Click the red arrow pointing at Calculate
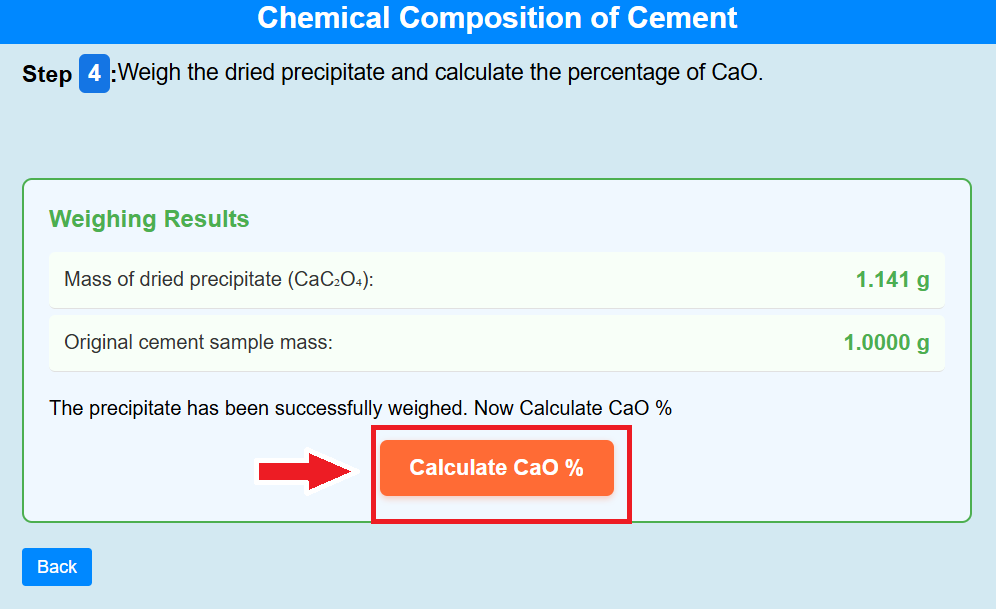This screenshot has height=609, width=996. point(304,470)
